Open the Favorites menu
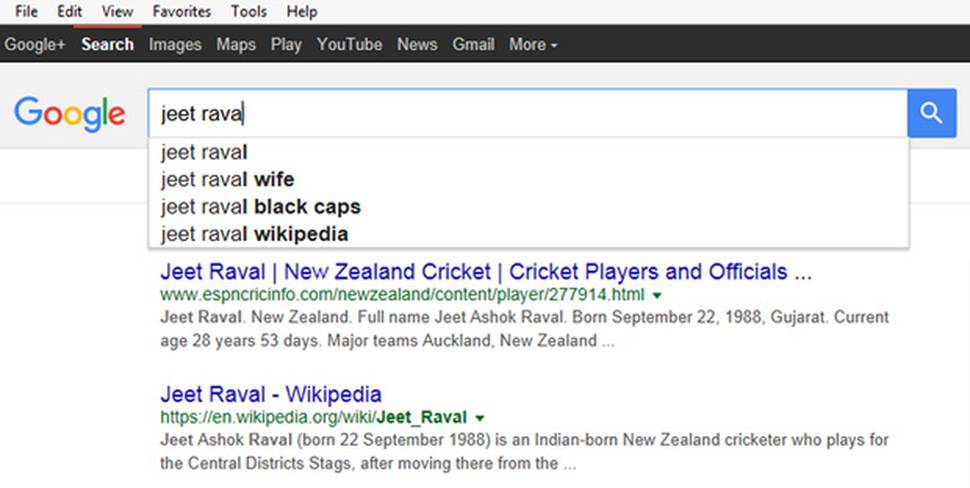The image size is (970, 488). 181,11
